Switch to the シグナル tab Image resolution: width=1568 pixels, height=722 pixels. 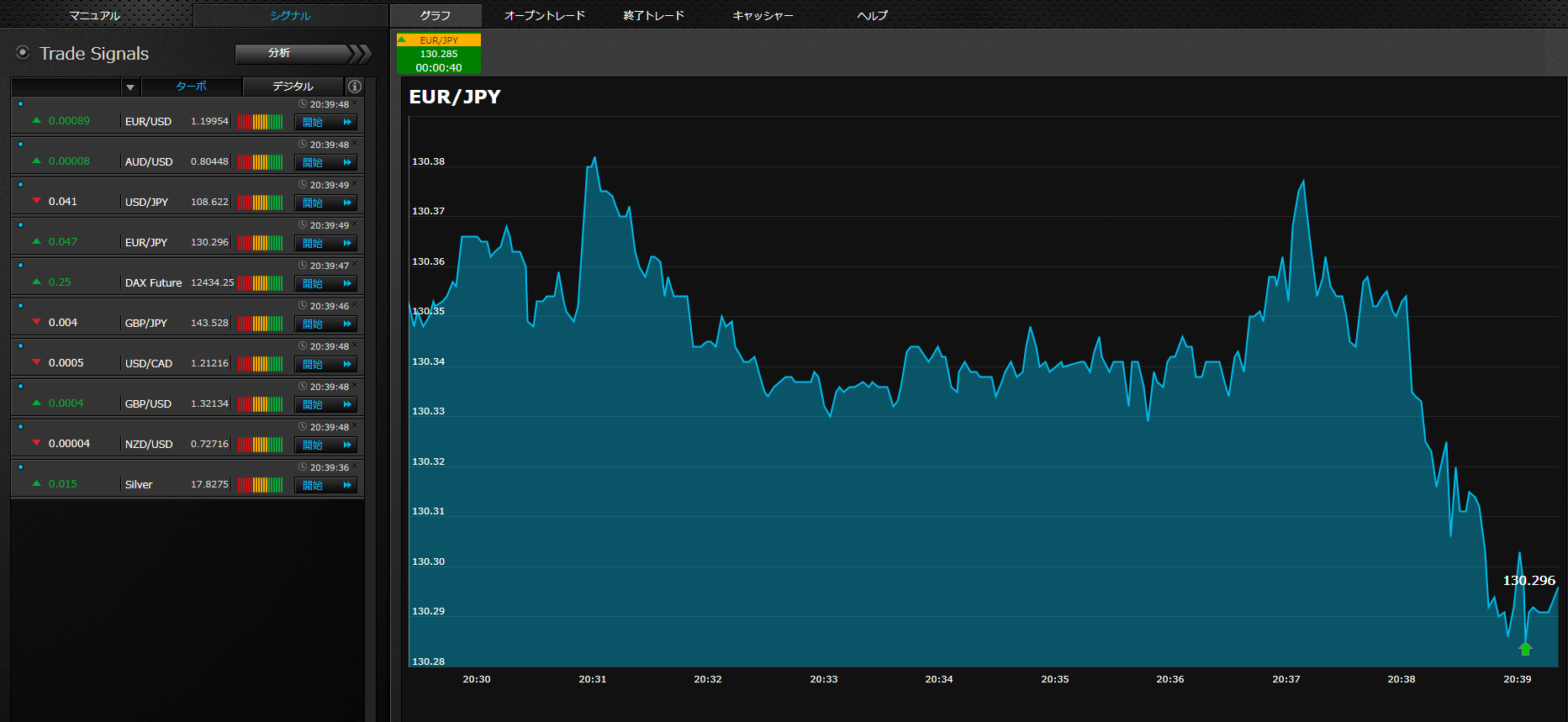(x=290, y=15)
